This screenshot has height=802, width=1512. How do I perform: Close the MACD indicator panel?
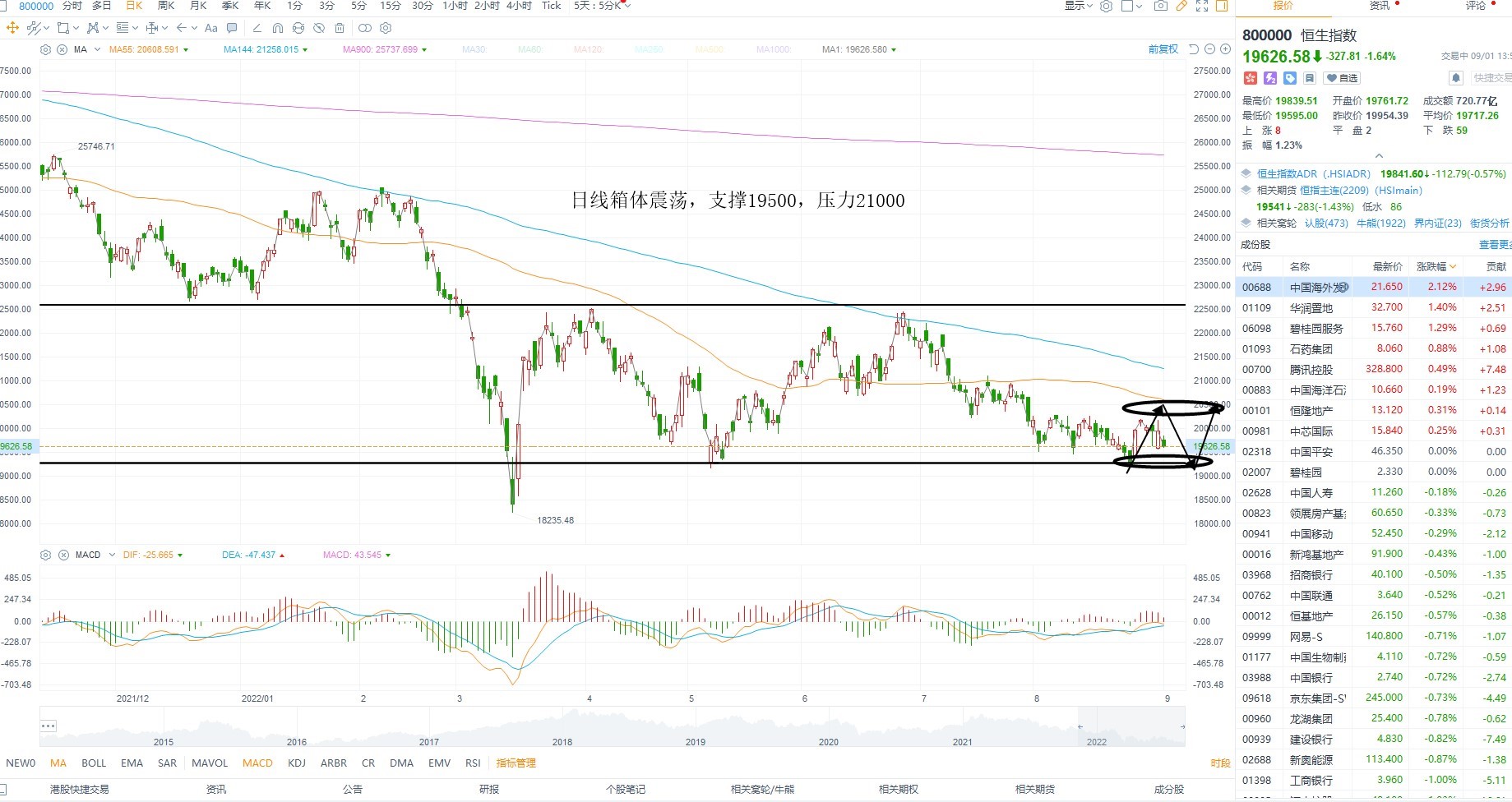tap(62, 555)
